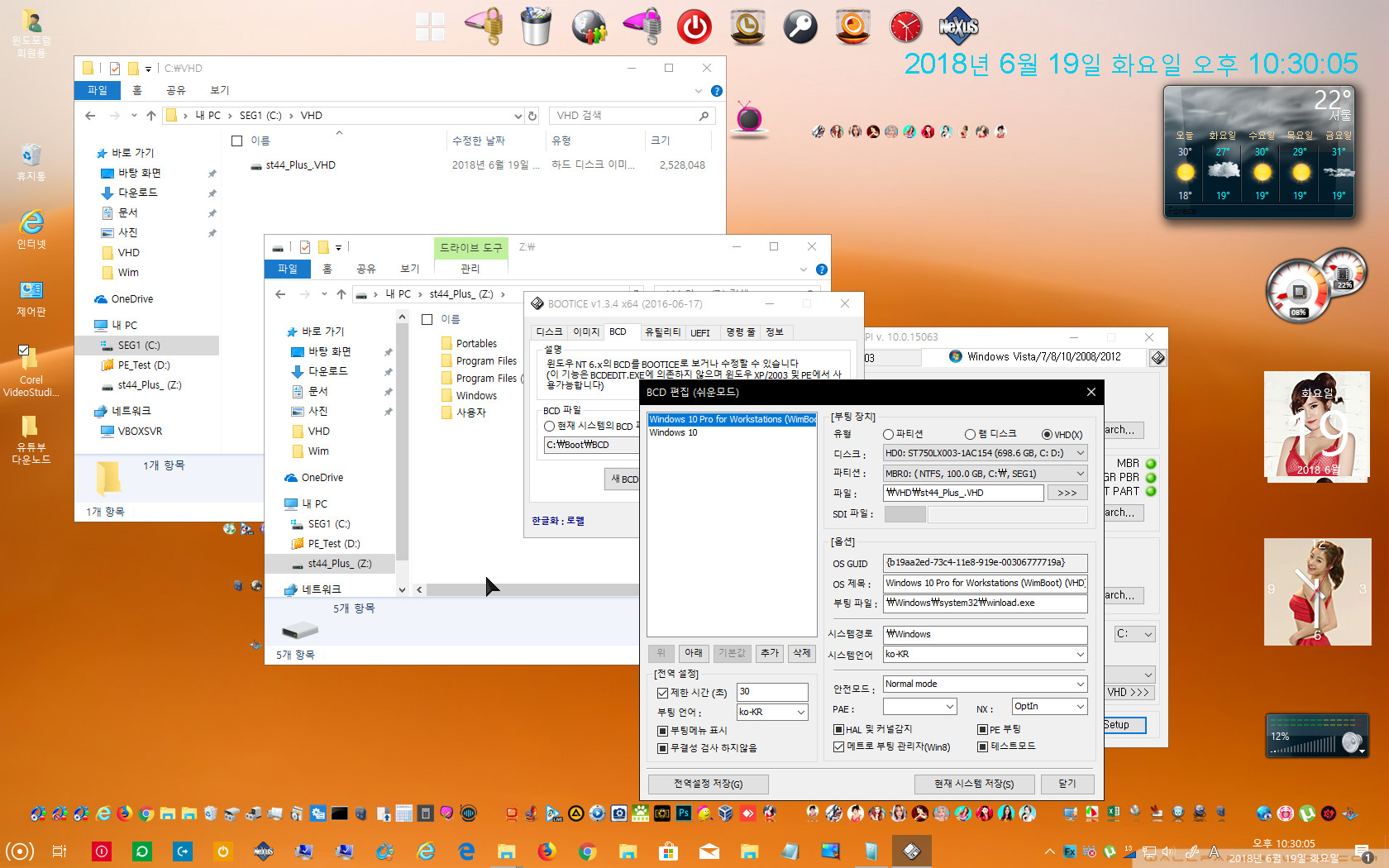Open the 파티션 MBR0 dropdown

point(985,474)
